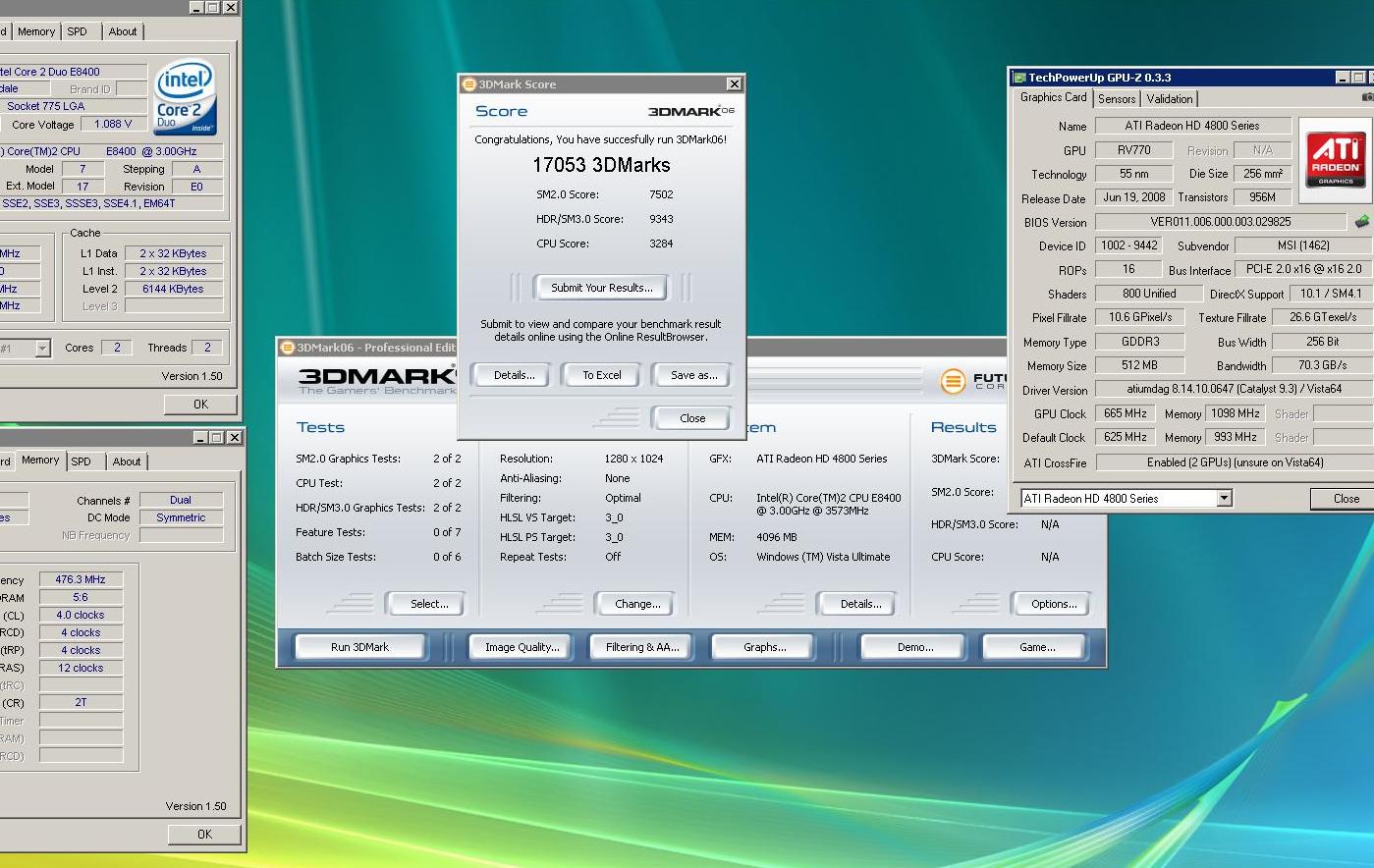Open the Memory tab in upper CPU-Z window
Viewport: 1374px width, 868px height.
point(36,31)
